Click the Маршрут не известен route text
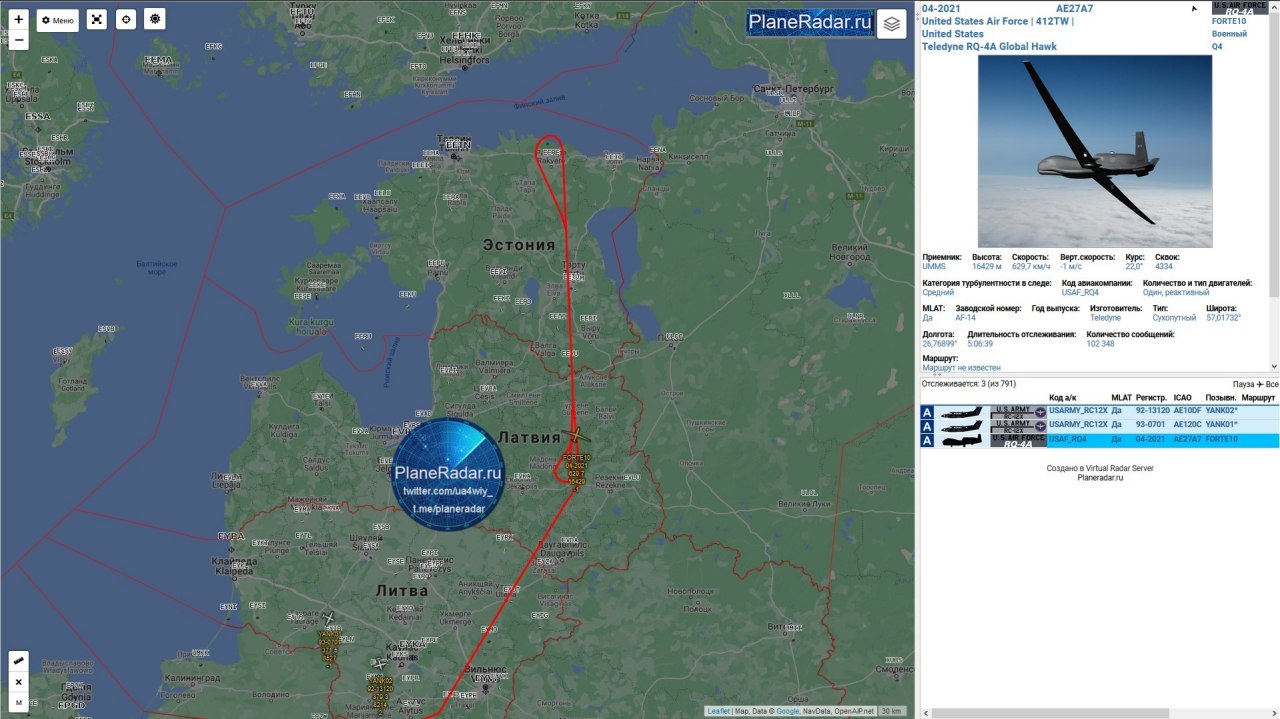This screenshot has height=719, width=1280. pos(961,368)
